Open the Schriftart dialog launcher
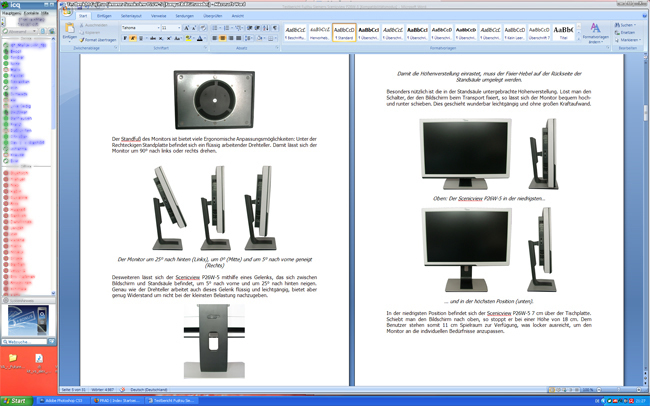The height and width of the screenshot is (406, 650). tap(205, 48)
